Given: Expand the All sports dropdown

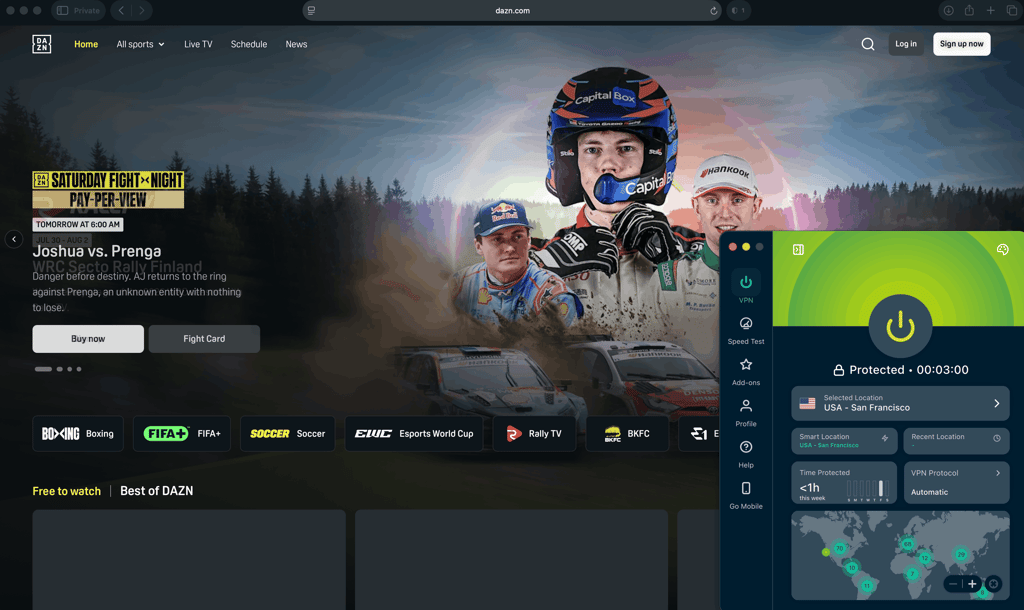Looking at the screenshot, I should click(140, 44).
